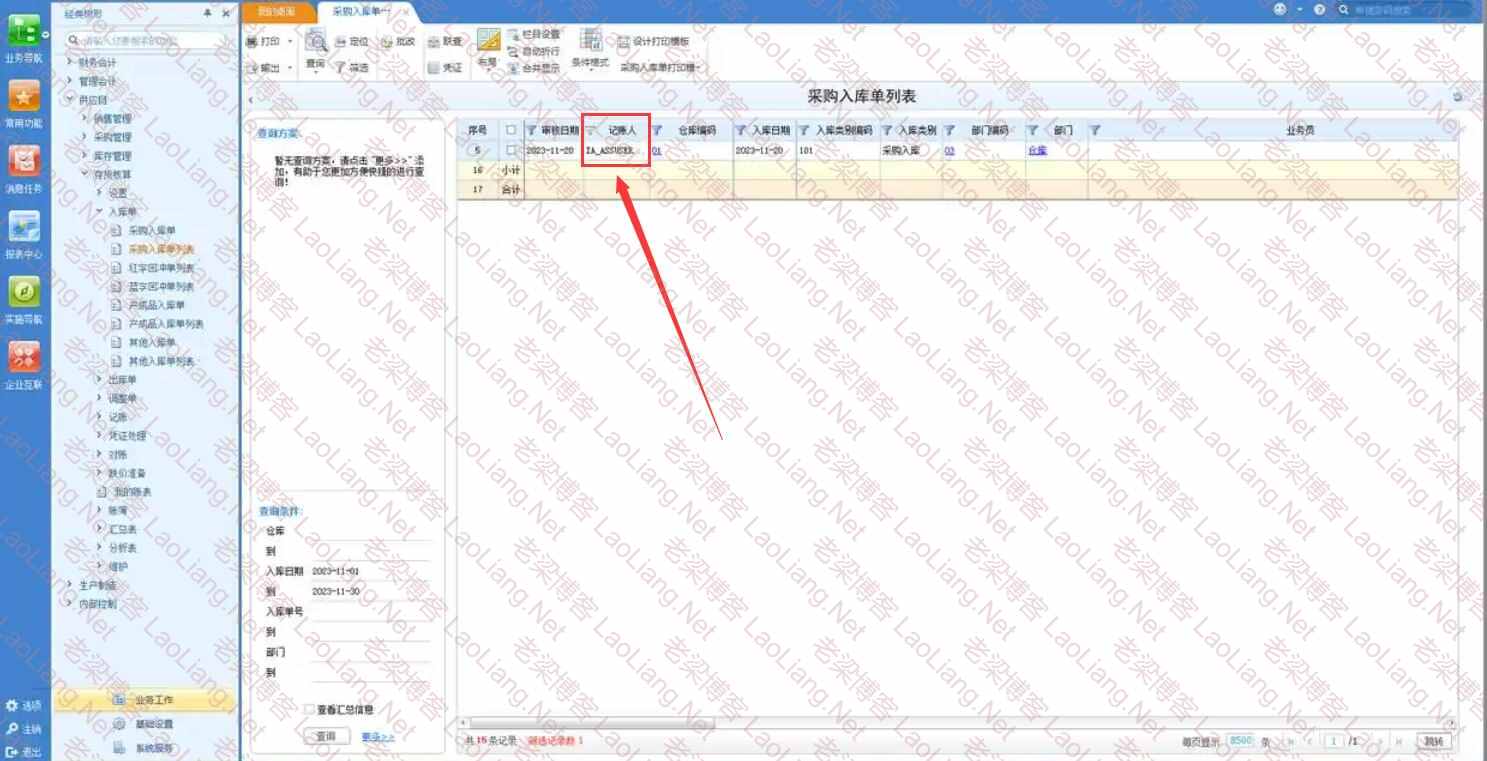The image size is (1487, 761).
Task: Click the 更多>> link
Action: (378, 737)
